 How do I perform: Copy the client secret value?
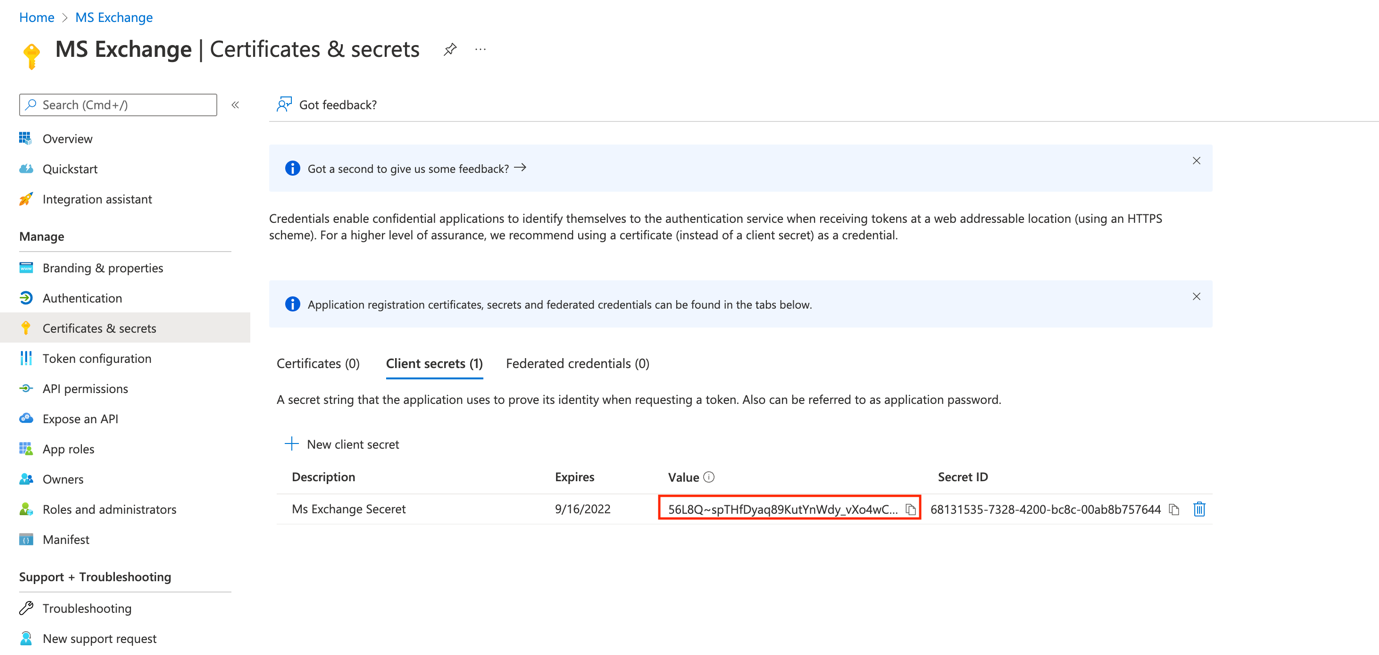pyautogui.click(x=910, y=510)
